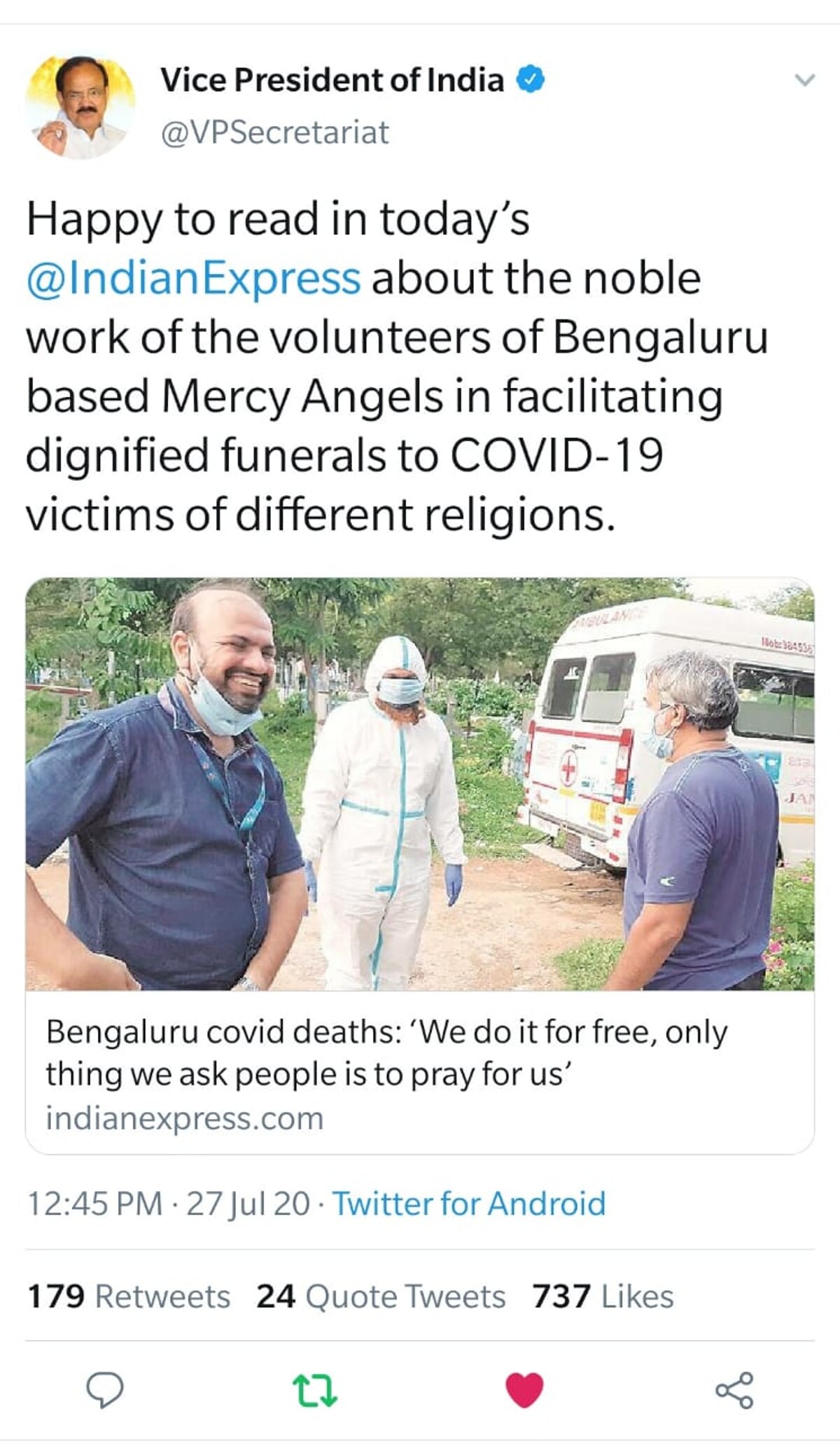Open the share icon options
This screenshot has width=840, height=1444.
click(x=734, y=1390)
